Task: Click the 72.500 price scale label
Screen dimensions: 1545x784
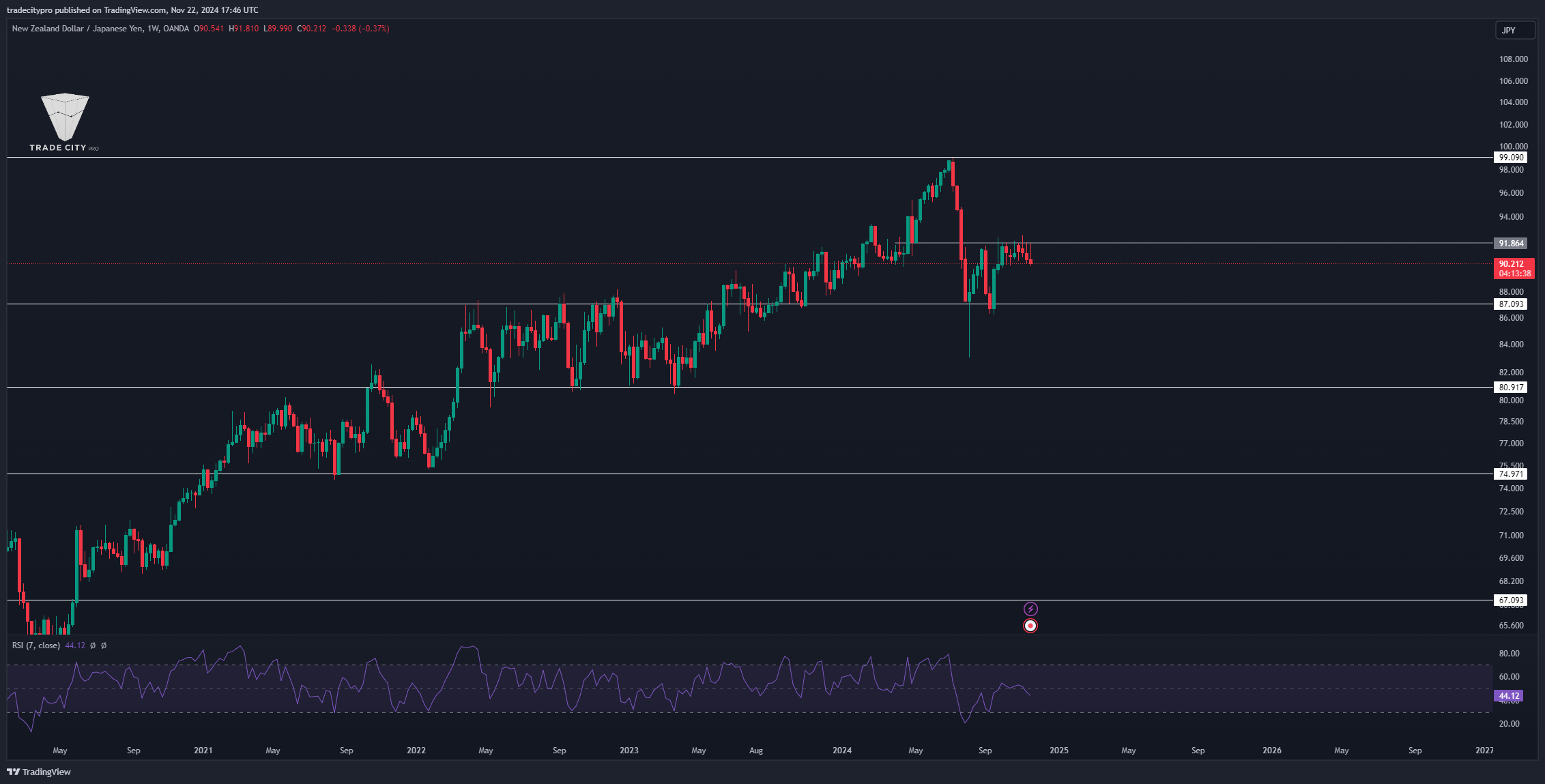Action: [x=1511, y=512]
